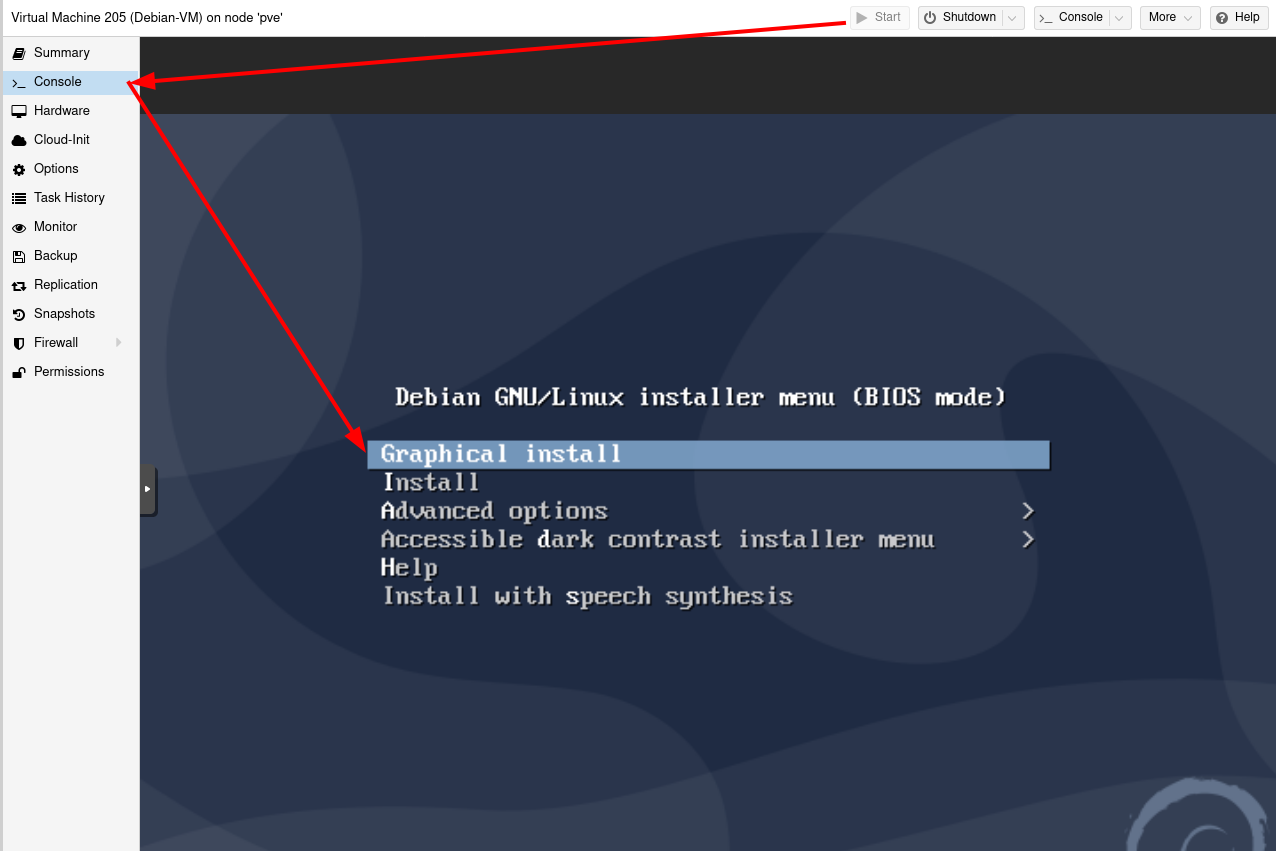This screenshot has width=1276, height=851.
Task: Click the Replication arrows icon
Action: [18, 285]
